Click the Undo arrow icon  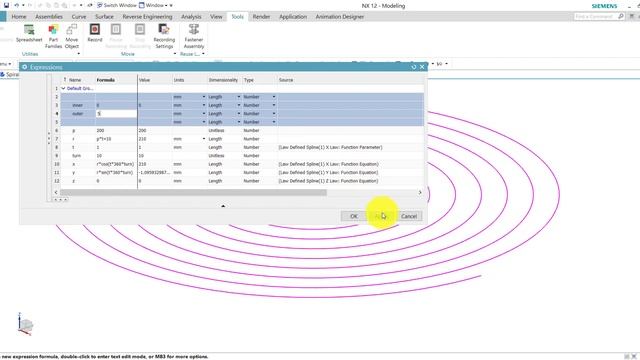17,5
